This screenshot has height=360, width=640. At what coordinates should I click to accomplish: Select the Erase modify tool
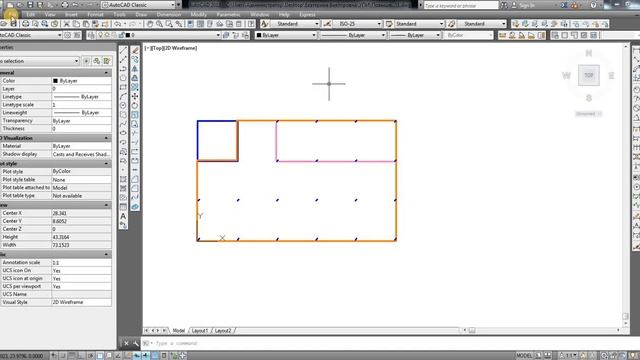pyautogui.click(x=135, y=51)
